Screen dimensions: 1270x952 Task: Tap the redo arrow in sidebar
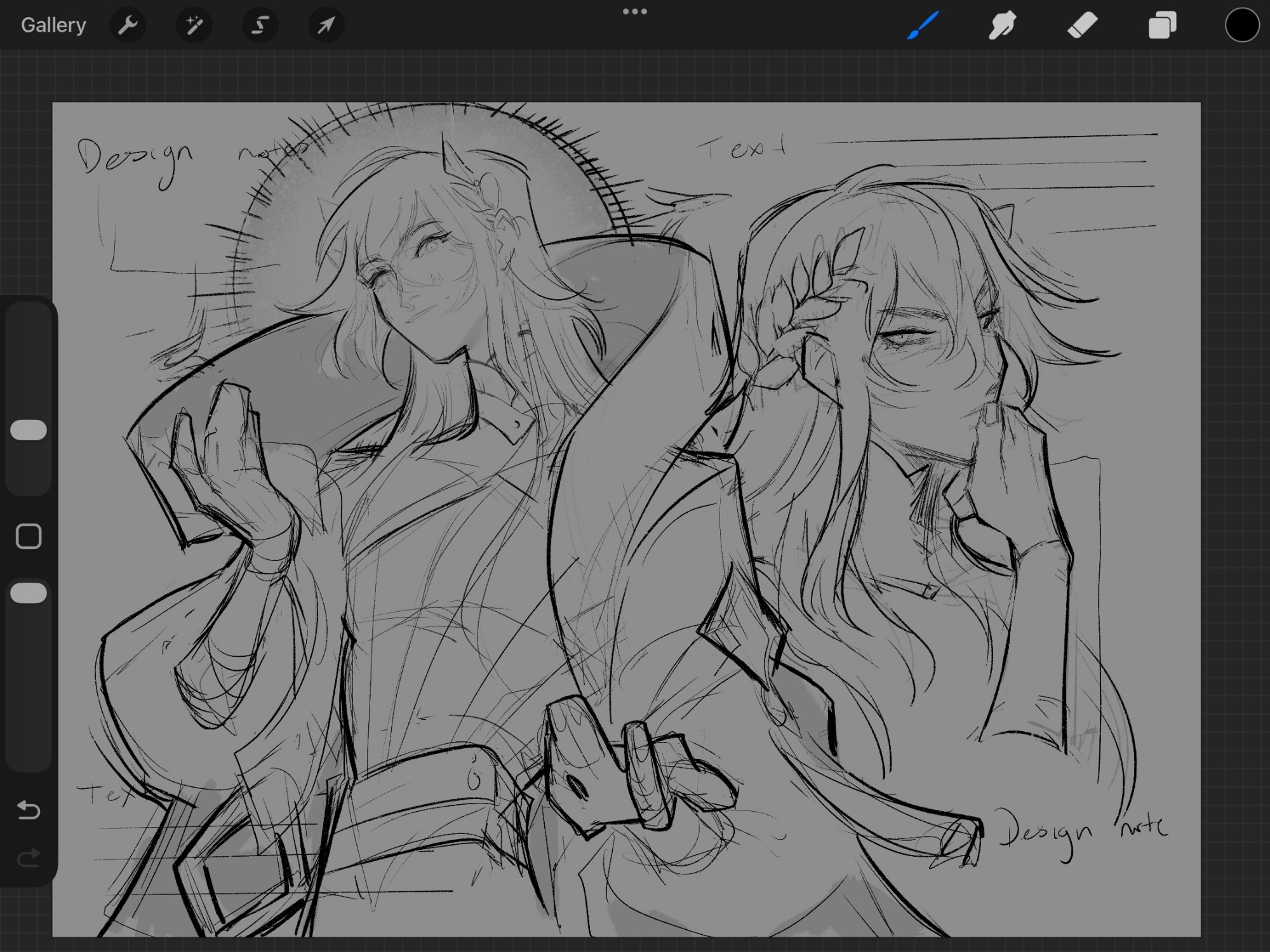29,858
